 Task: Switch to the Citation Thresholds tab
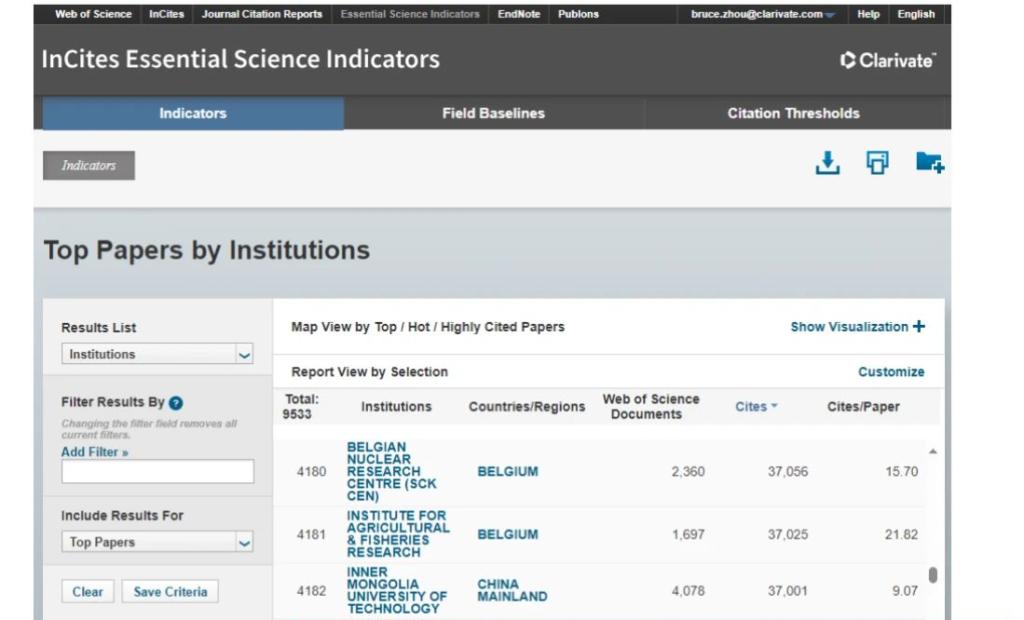pos(793,114)
